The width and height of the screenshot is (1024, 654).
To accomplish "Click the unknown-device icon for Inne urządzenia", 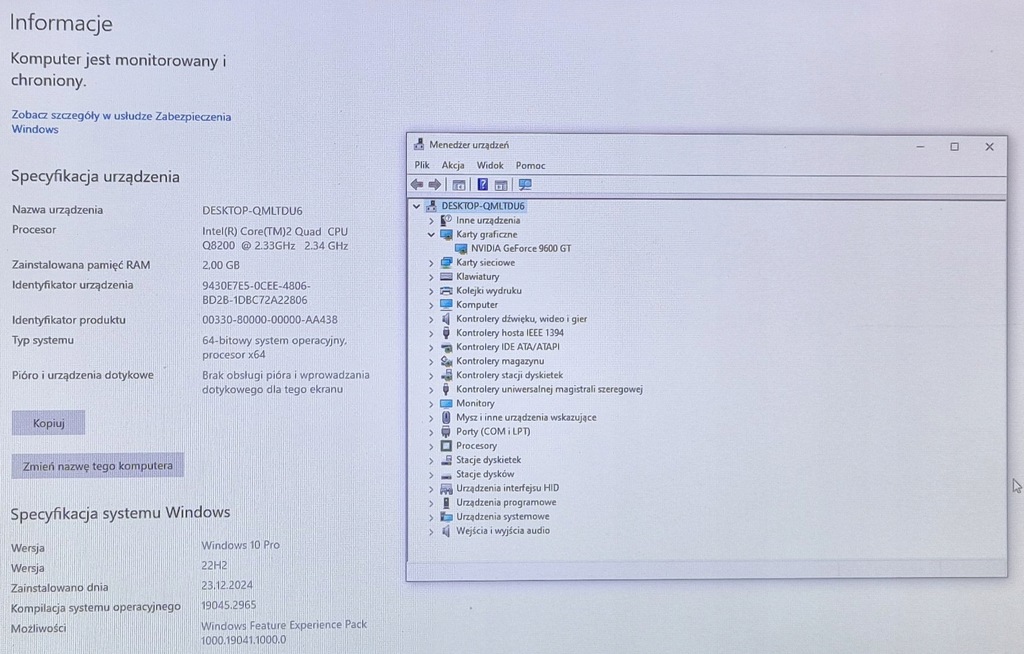I will 446,220.
